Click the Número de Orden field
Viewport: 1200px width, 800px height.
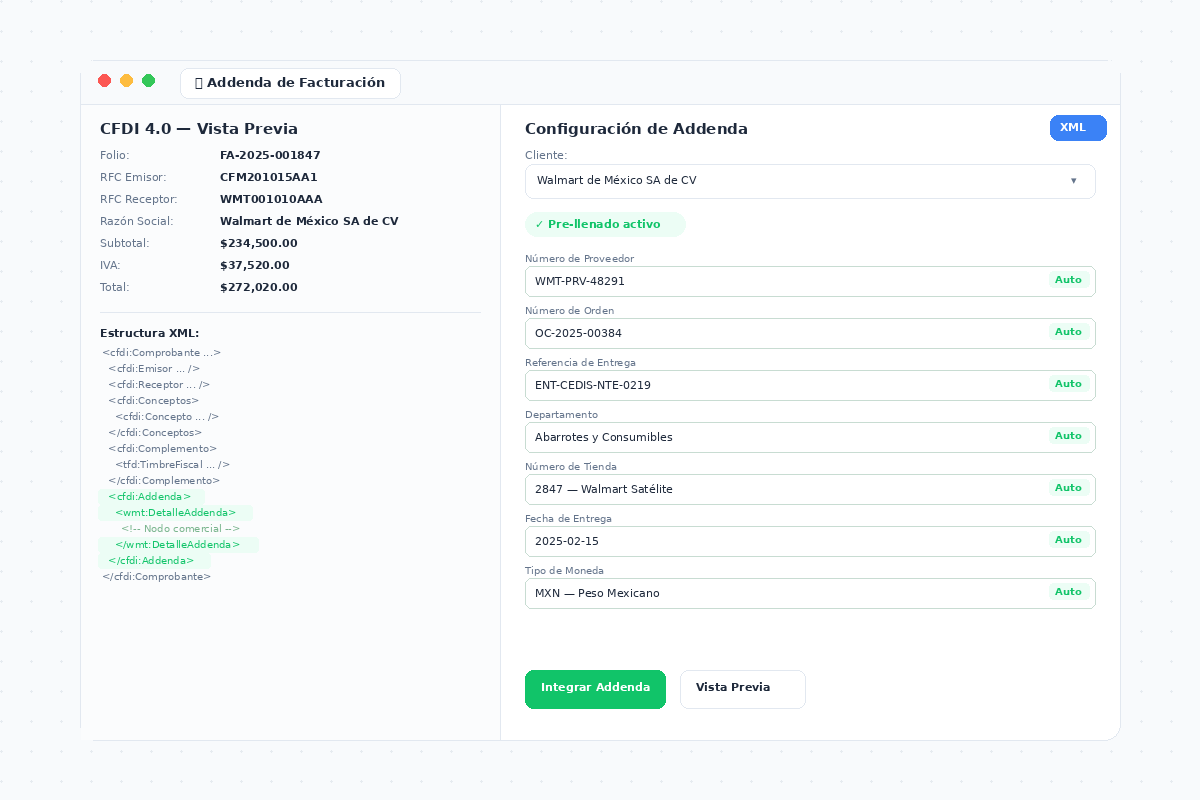coord(810,333)
